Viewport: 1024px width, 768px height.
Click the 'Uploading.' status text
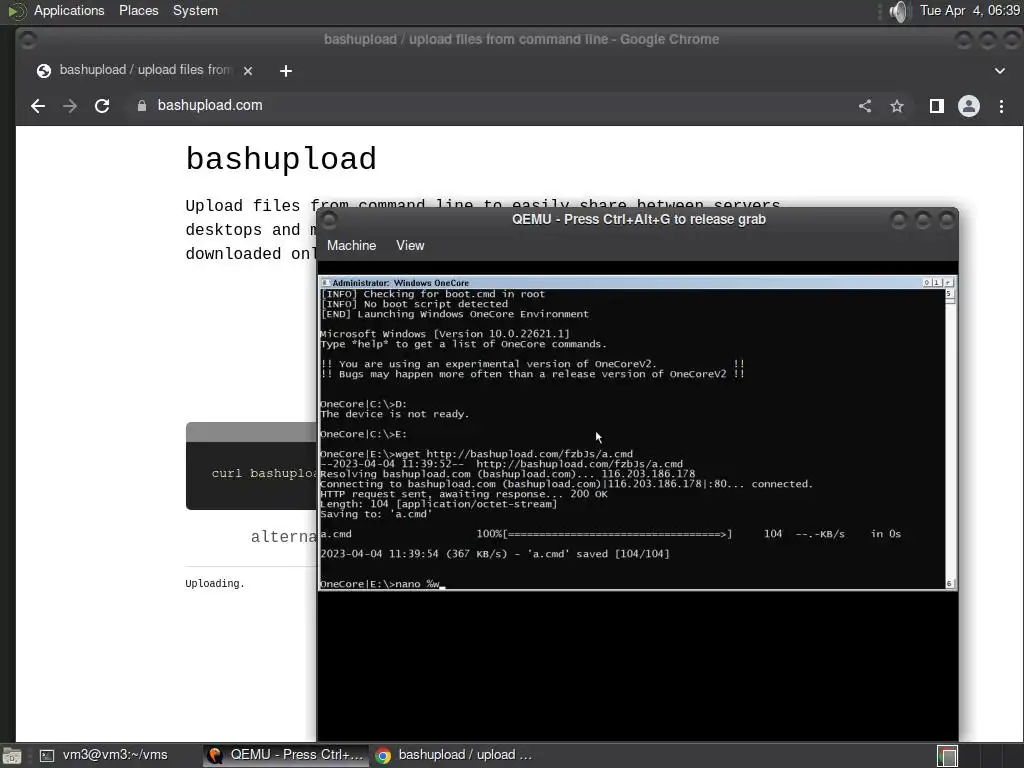point(215,583)
